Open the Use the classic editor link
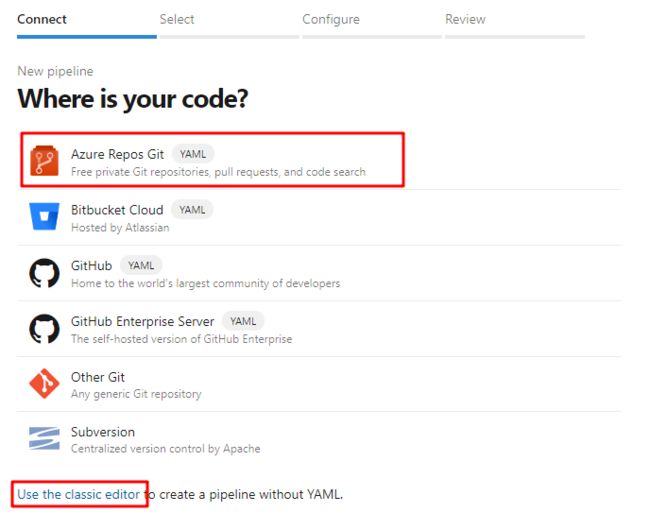This screenshot has height=512, width=650. [79, 494]
